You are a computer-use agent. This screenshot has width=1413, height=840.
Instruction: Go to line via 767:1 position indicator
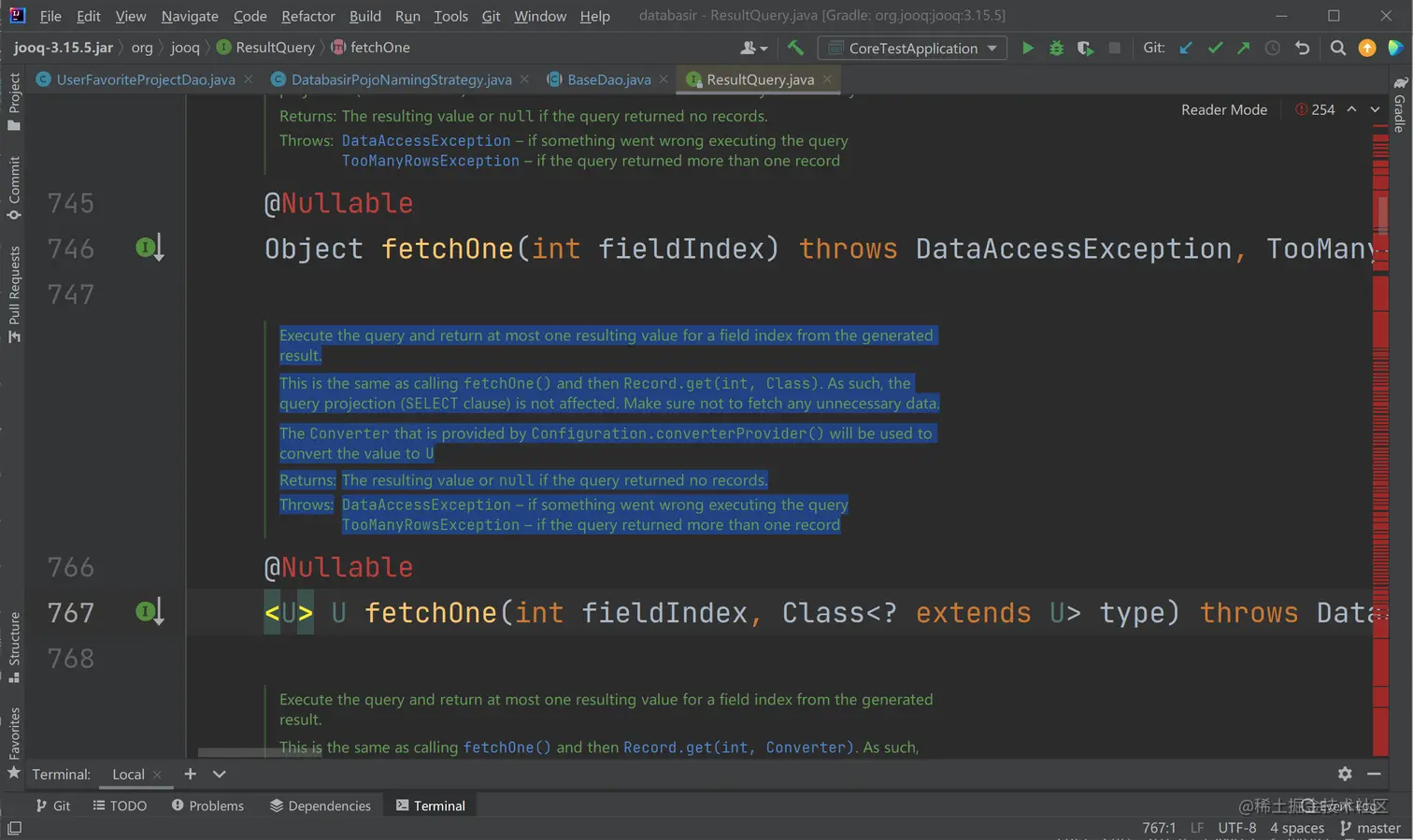pos(1159,828)
